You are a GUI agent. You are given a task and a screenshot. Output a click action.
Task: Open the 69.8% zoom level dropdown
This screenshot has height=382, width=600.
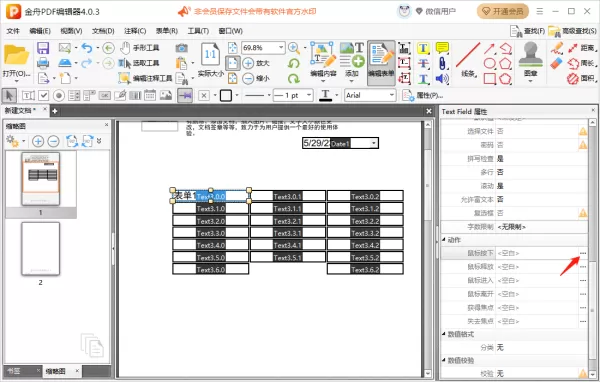pos(281,48)
